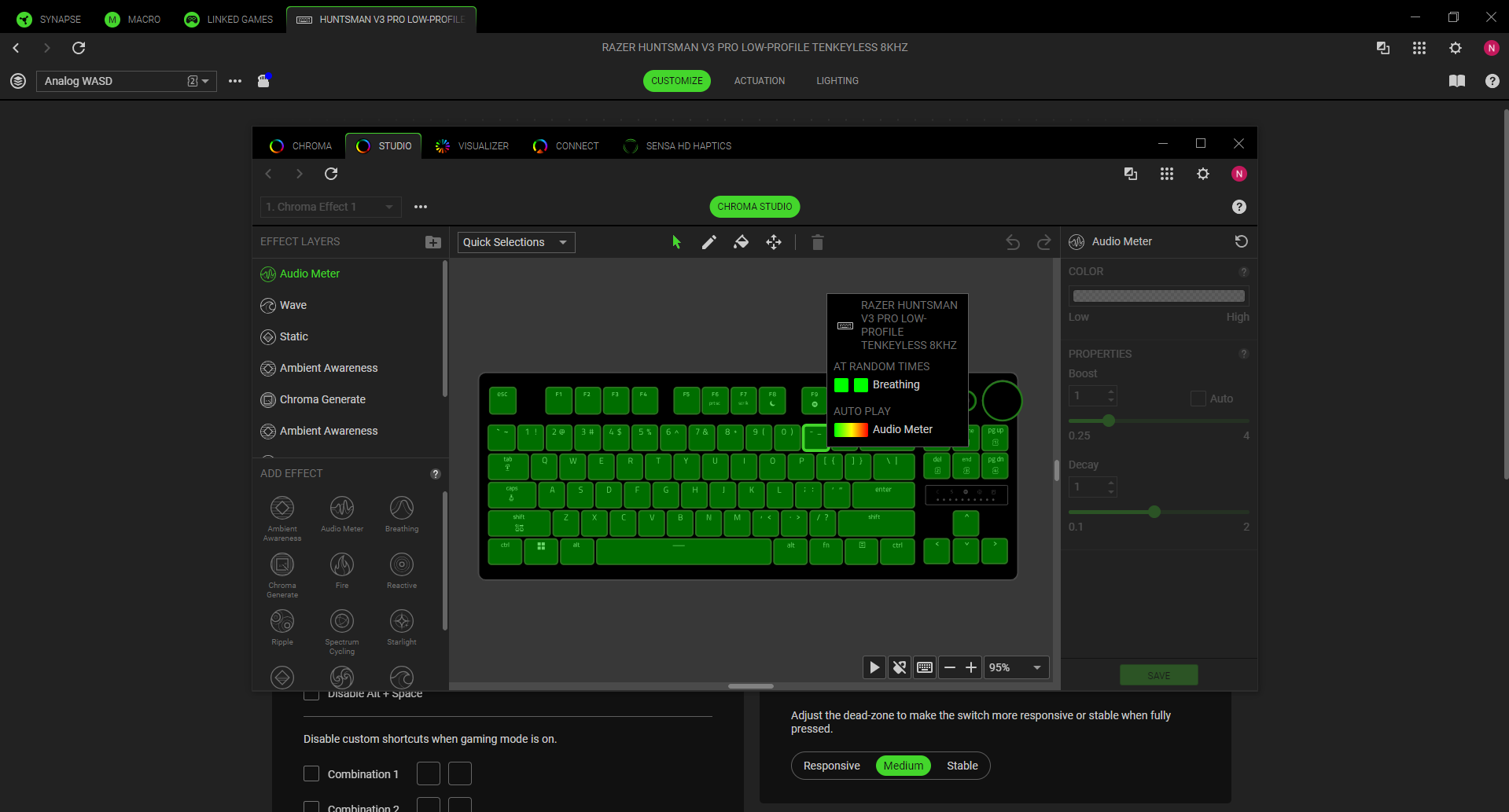Toggle the disabled-effects preview icon

(x=900, y=667)
